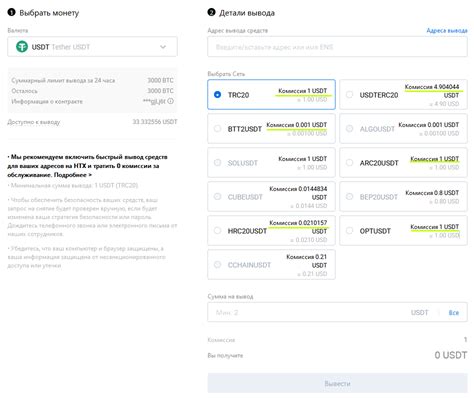
Task: Click the 'Комиссия 0.21' fee text
Action: pos(306,257)
